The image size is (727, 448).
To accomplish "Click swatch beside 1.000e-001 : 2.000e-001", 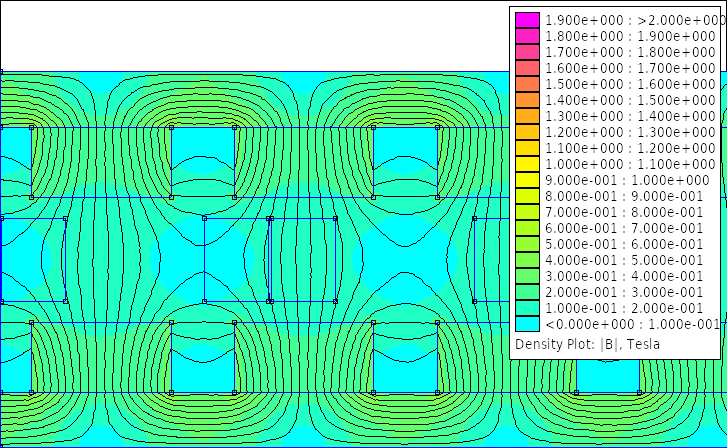I will [x=527, y=308].
